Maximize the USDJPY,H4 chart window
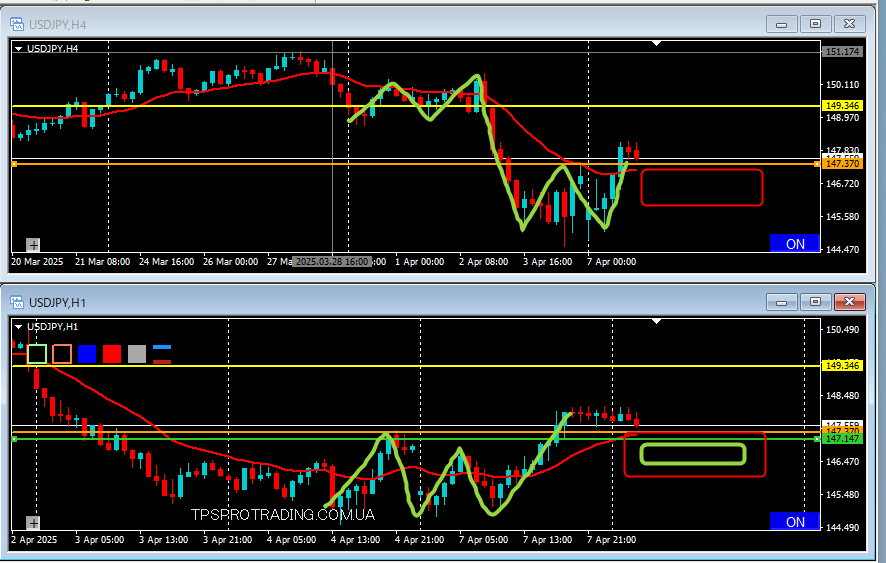This screenshot has width=886, height=563. (x=815, y=24)
